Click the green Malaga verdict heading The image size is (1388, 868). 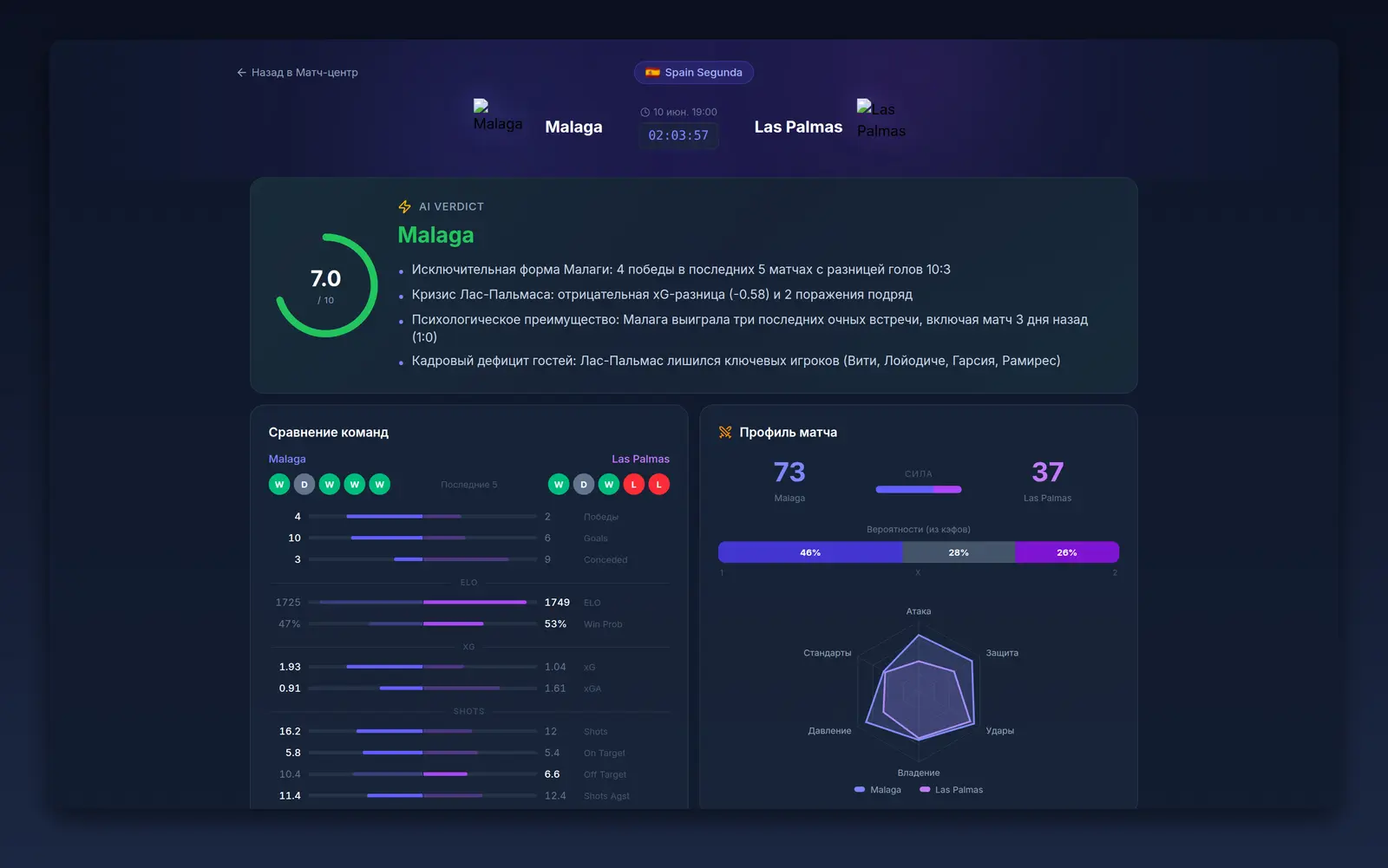pyautogui.click(x=435, y=235)
